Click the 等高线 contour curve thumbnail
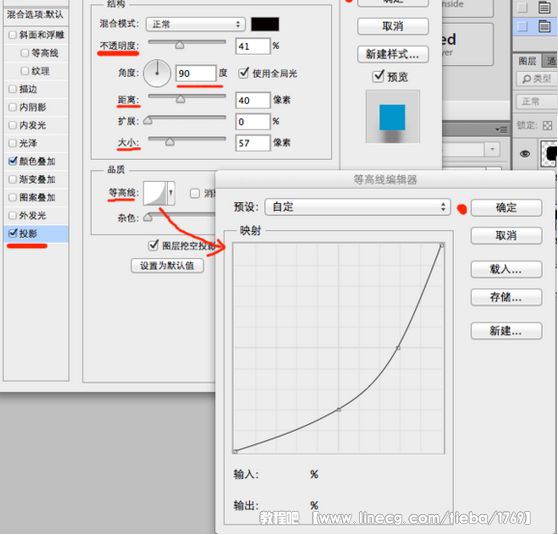Image resolution: width=558 pixels, height=535 pixels. coord(155,193)
